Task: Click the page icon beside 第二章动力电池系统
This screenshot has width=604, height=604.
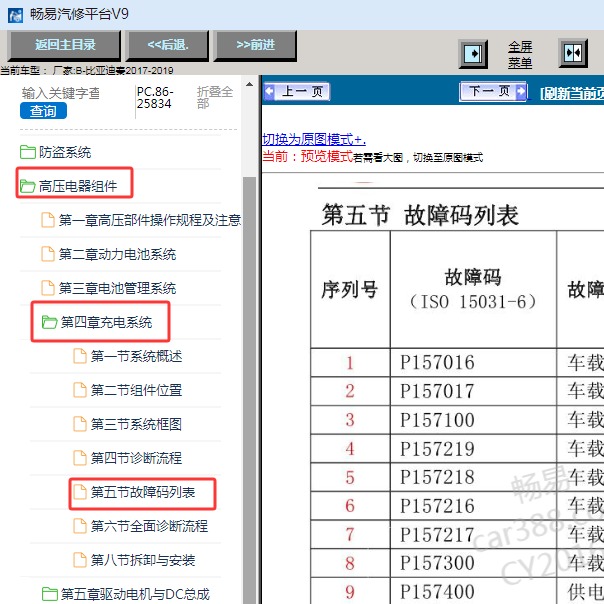Action: [x=48, y=254]
